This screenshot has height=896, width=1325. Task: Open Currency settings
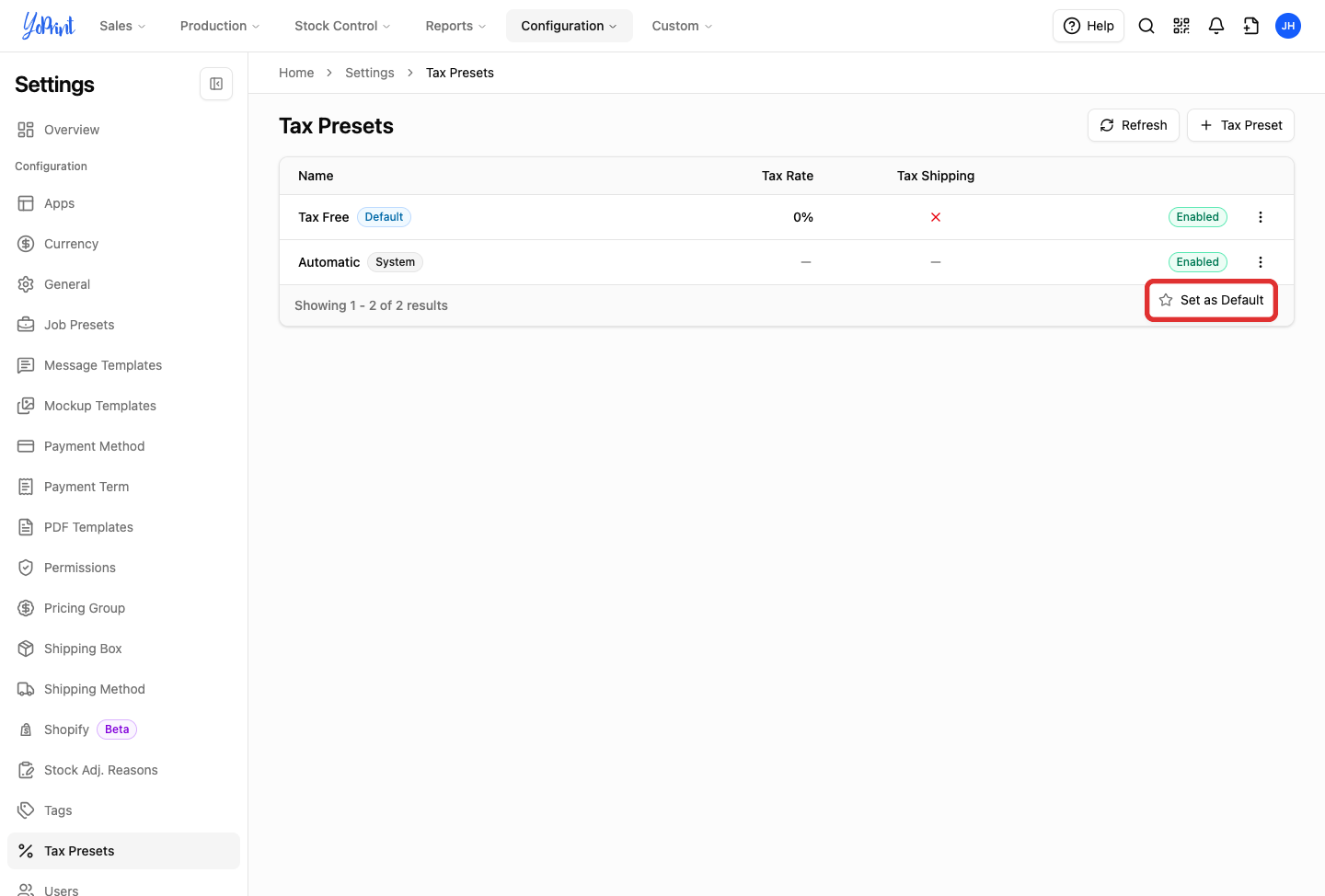123,244
